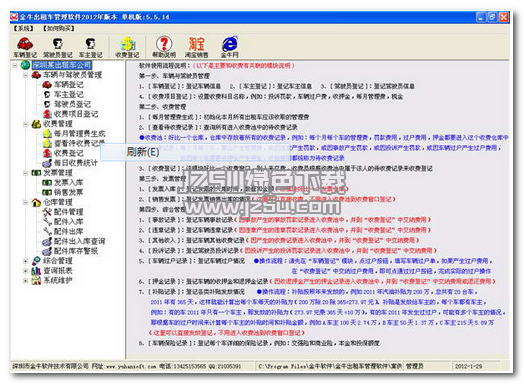The width and height of the screenshot is (524, 384).
Task: Collapse the 发票管理 branch
Action: click(x=25, y=173)
